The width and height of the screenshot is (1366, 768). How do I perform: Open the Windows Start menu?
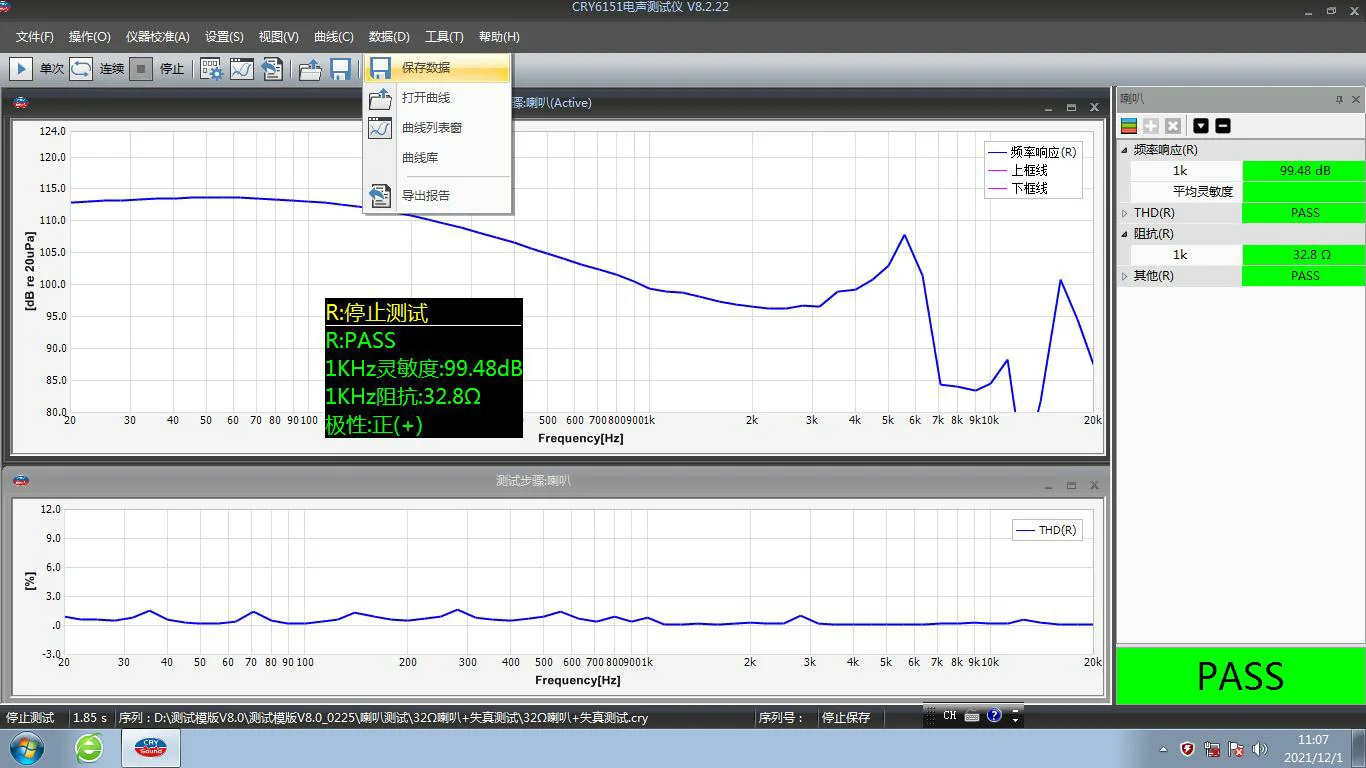[27, 748]
